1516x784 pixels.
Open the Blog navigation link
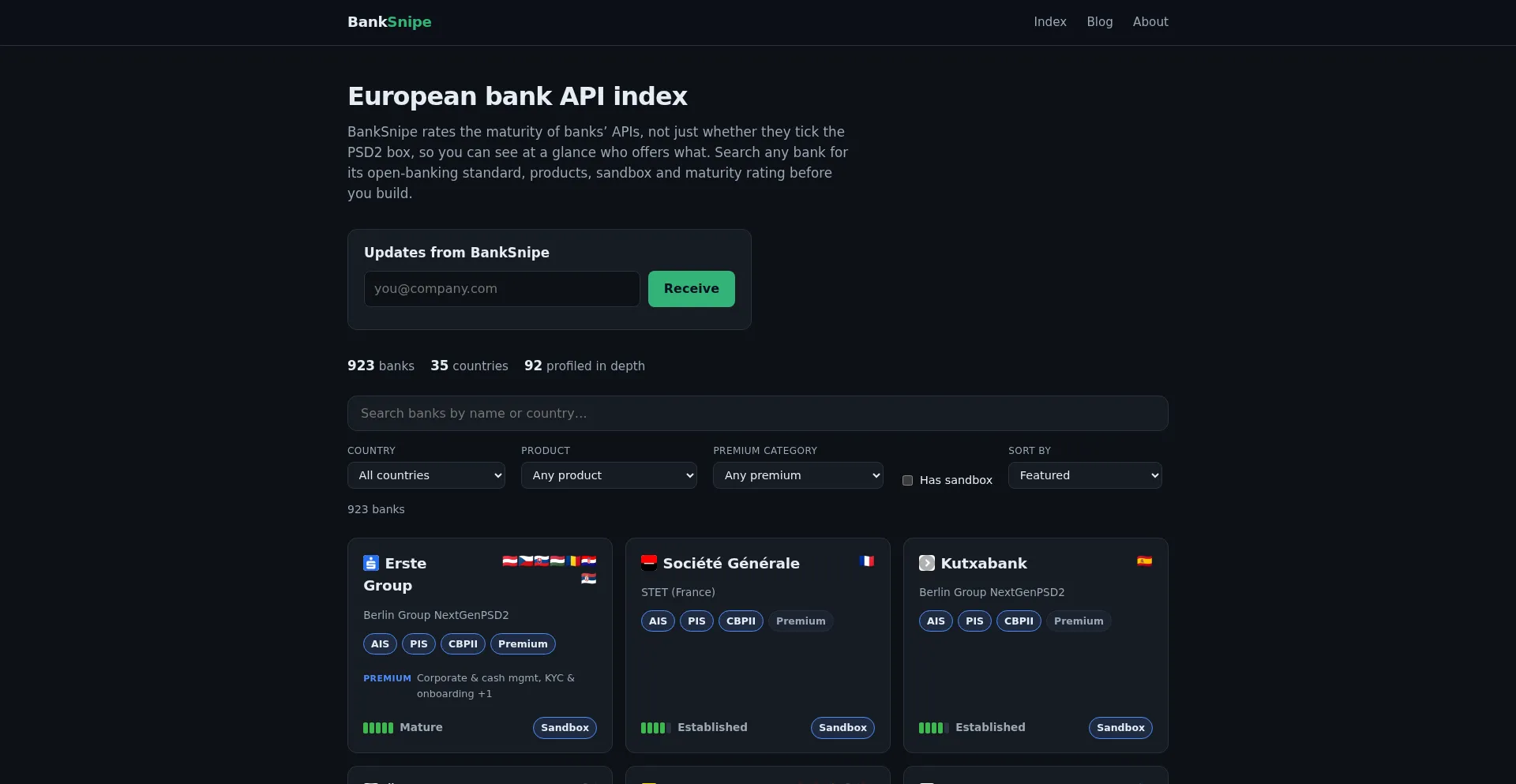click(x=1100, y=22)
